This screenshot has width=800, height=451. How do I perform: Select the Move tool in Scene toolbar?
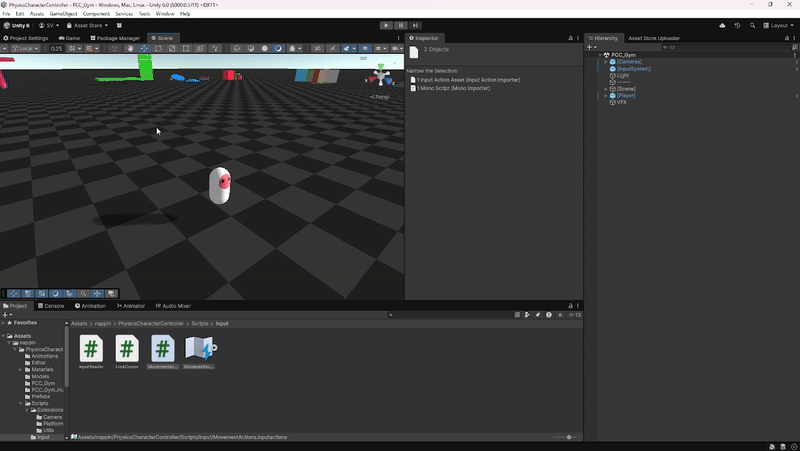click(x=144, y=48)
